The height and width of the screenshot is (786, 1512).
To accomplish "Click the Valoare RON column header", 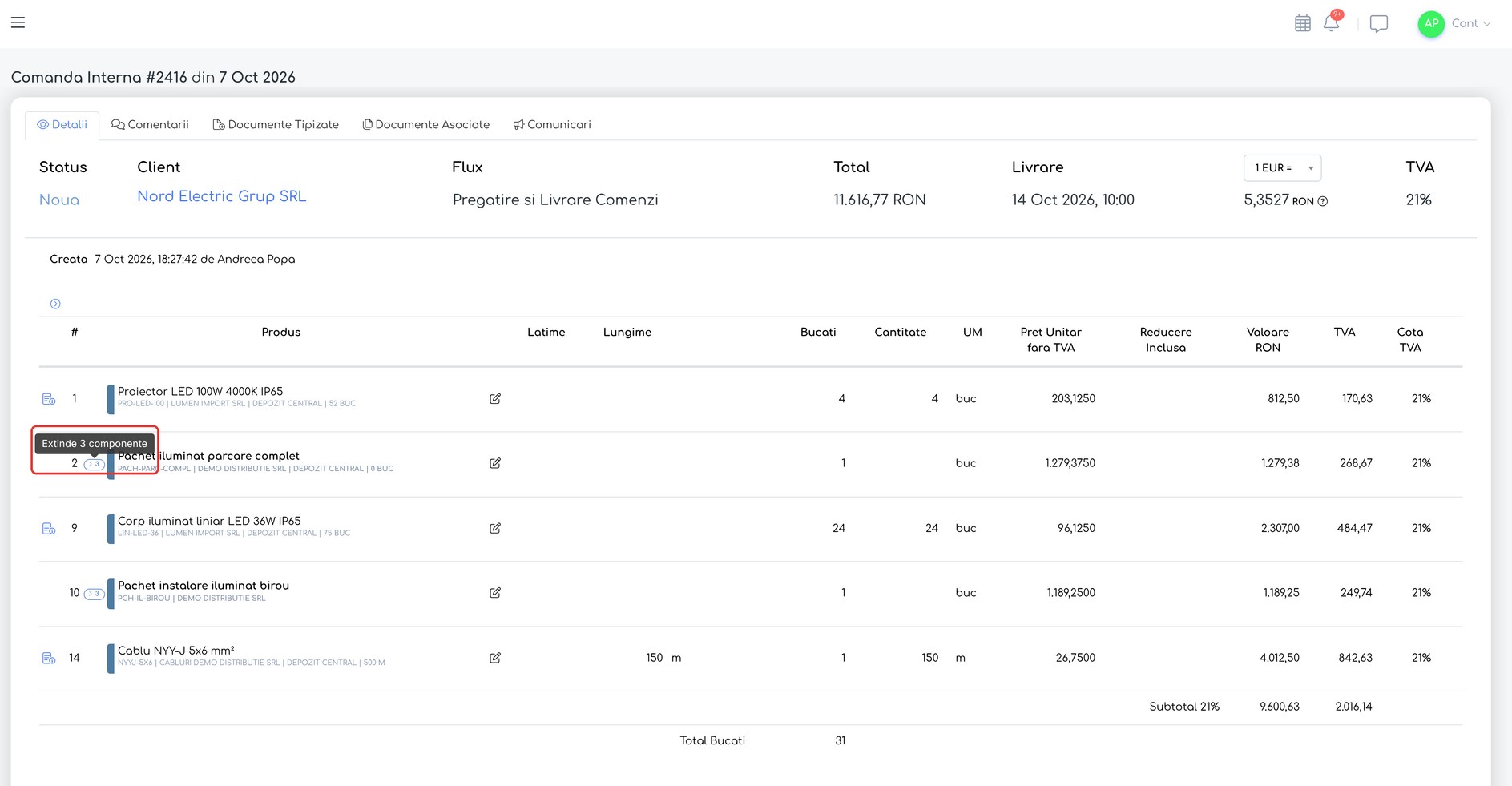I will [x=1268, y=340].
